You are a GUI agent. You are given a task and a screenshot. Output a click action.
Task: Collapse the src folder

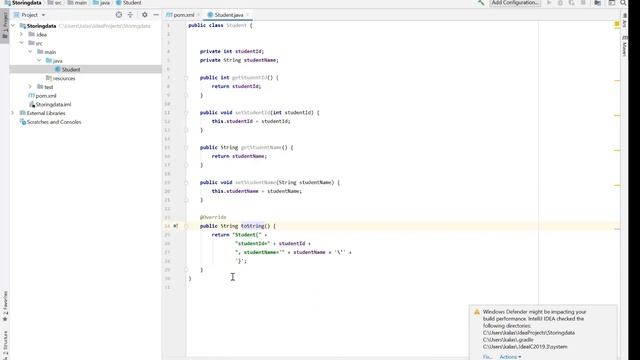click(22, 43)
